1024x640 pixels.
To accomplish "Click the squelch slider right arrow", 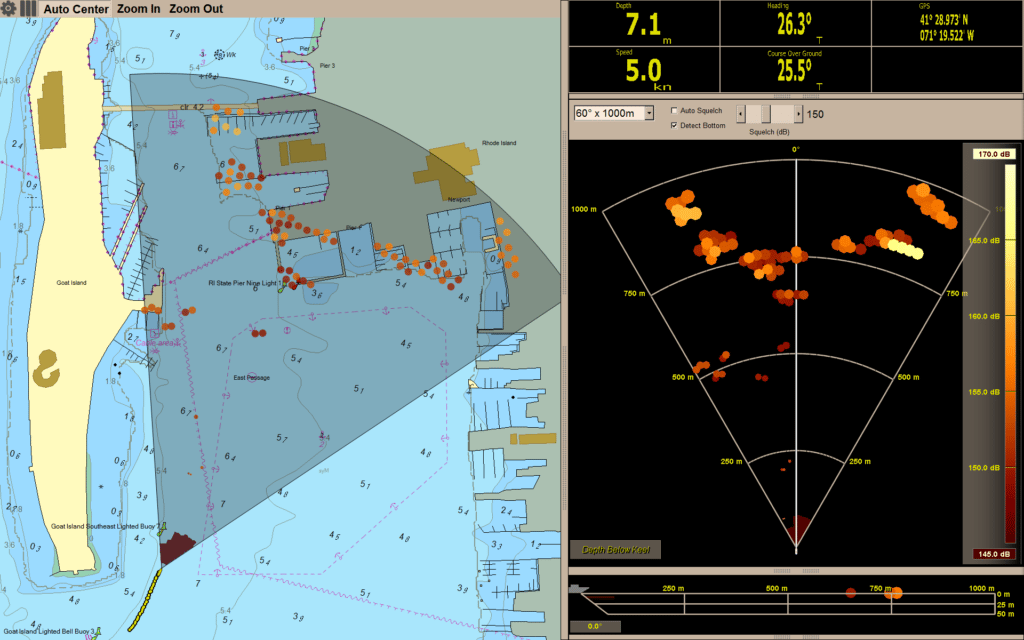I will pos(798,114).
